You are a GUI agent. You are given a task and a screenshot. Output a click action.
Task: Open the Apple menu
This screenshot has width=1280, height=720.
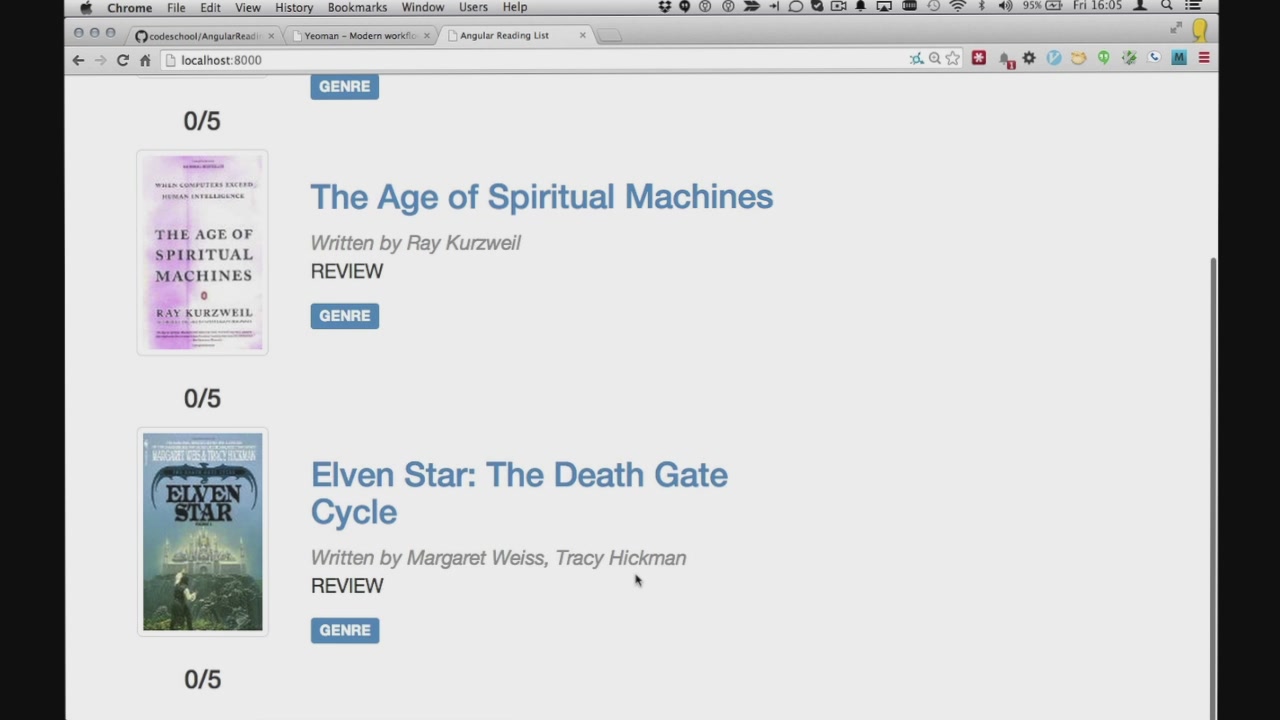[86, 7]
